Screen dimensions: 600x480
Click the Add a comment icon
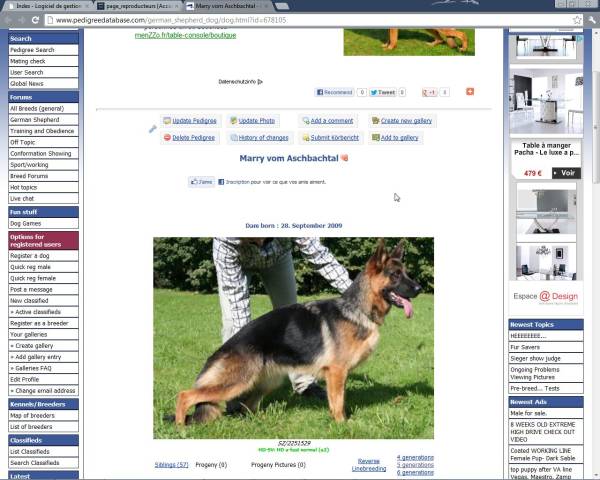pos(304,121)
